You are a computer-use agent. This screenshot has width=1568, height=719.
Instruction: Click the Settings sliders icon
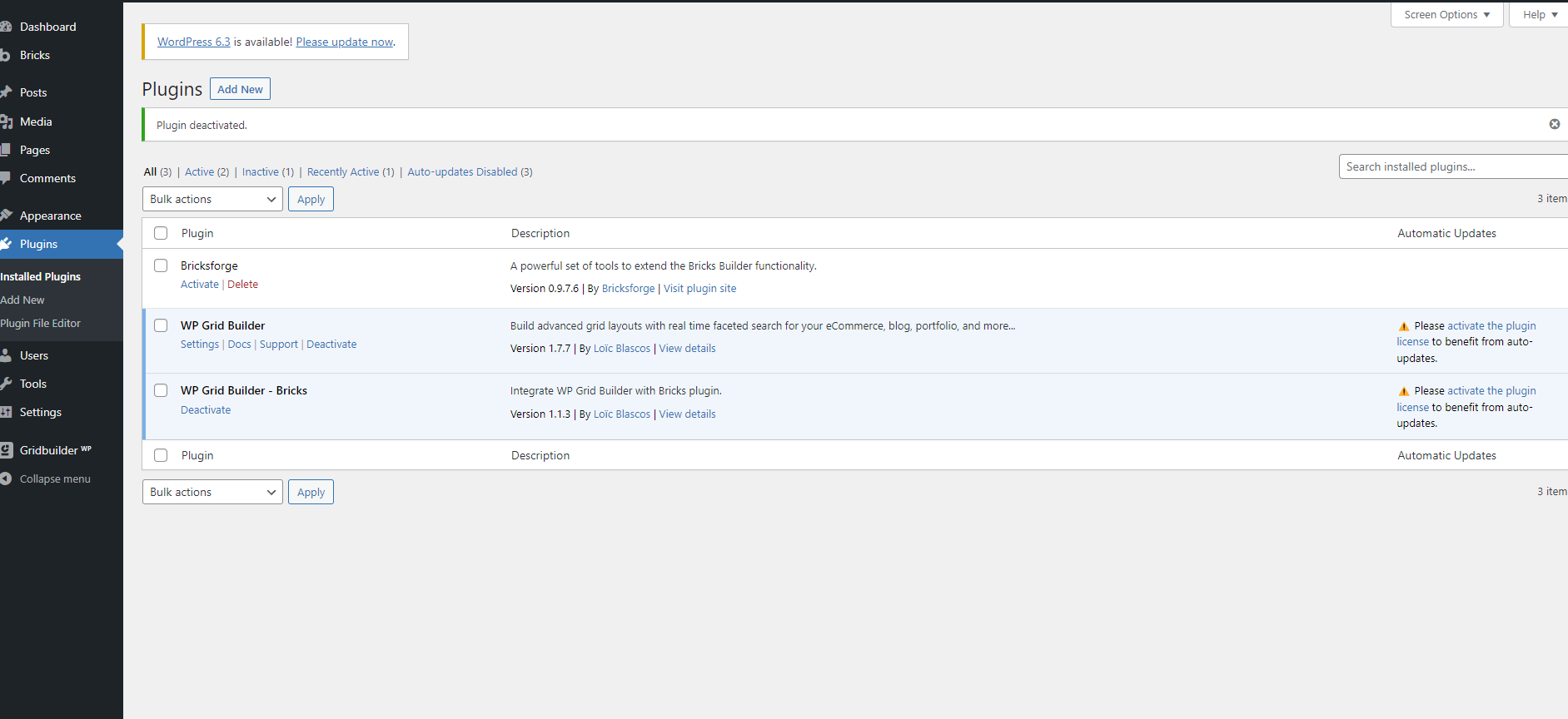pos(5,412)
